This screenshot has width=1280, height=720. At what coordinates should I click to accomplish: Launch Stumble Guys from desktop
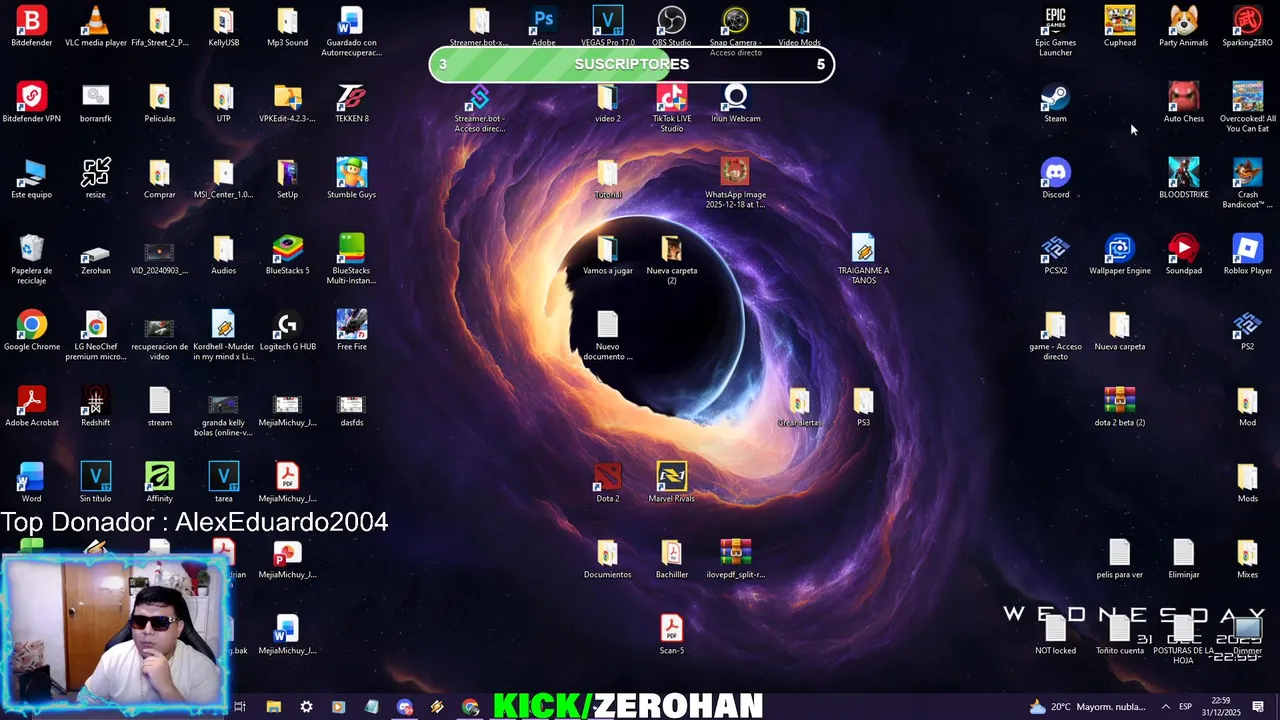pyautogui.click(x=352, y=179)
